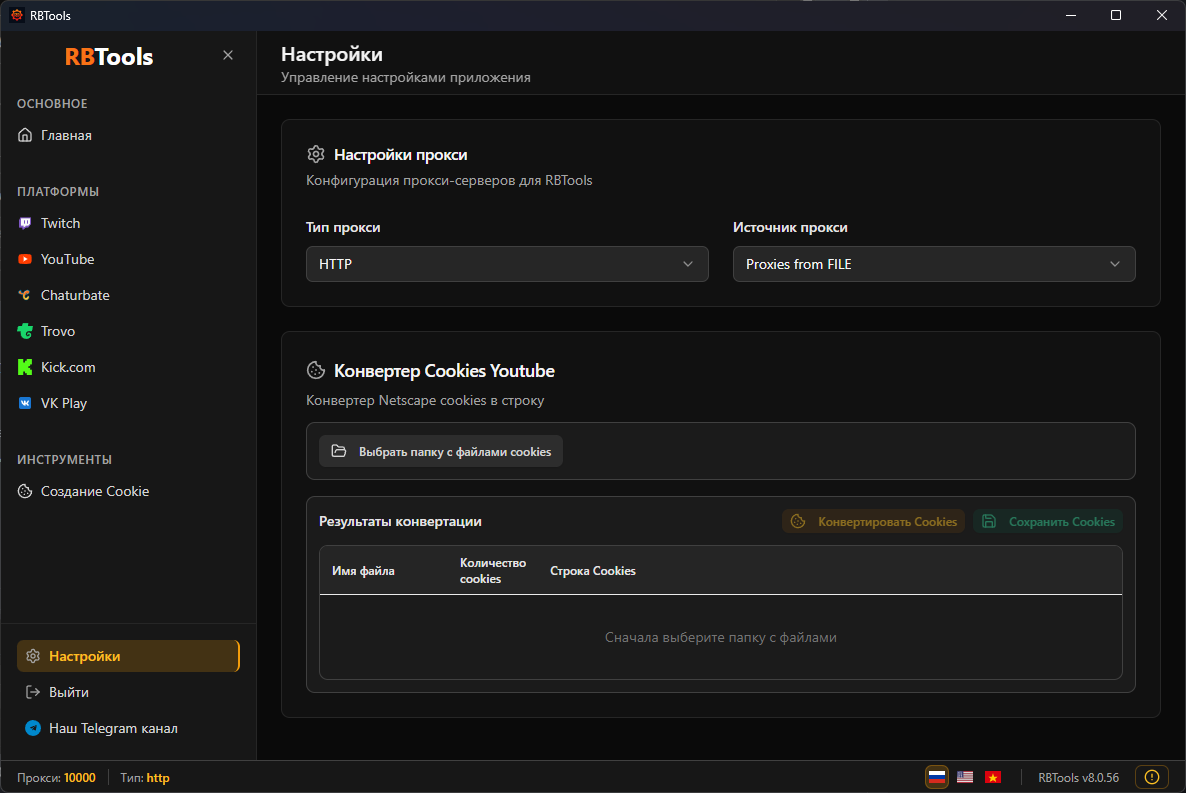Click the Telegram channel icon
Viewport: 1186px width, 793px height.
33,728
